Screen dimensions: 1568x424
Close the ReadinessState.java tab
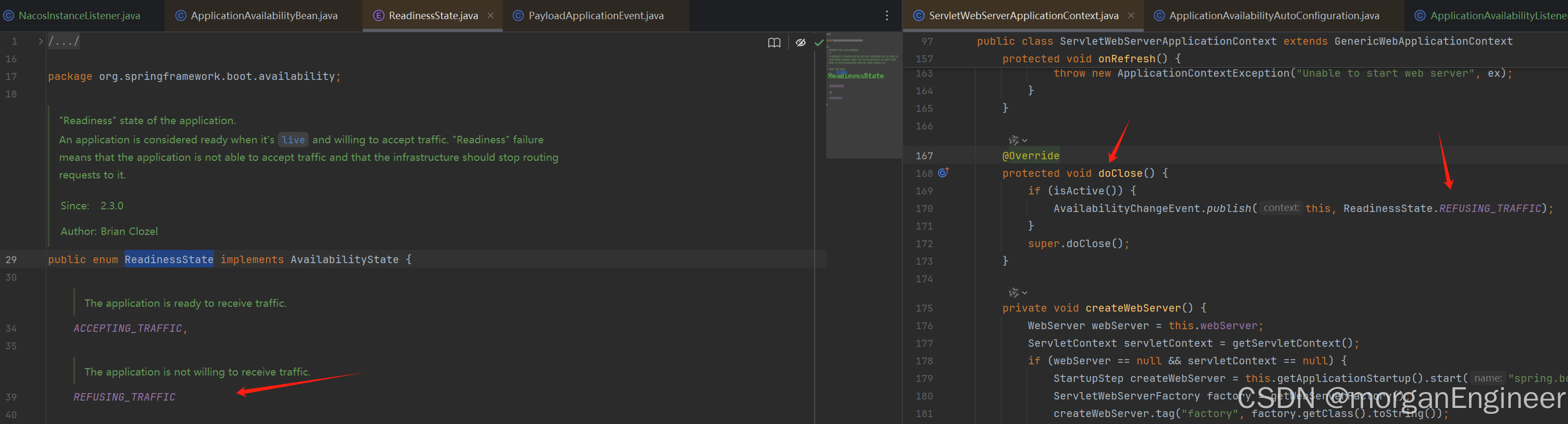pos(491,16)
